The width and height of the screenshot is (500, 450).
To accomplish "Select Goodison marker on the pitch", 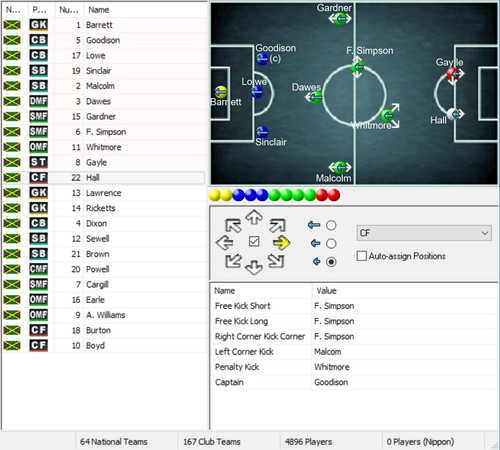I will (x=262, y=59).
